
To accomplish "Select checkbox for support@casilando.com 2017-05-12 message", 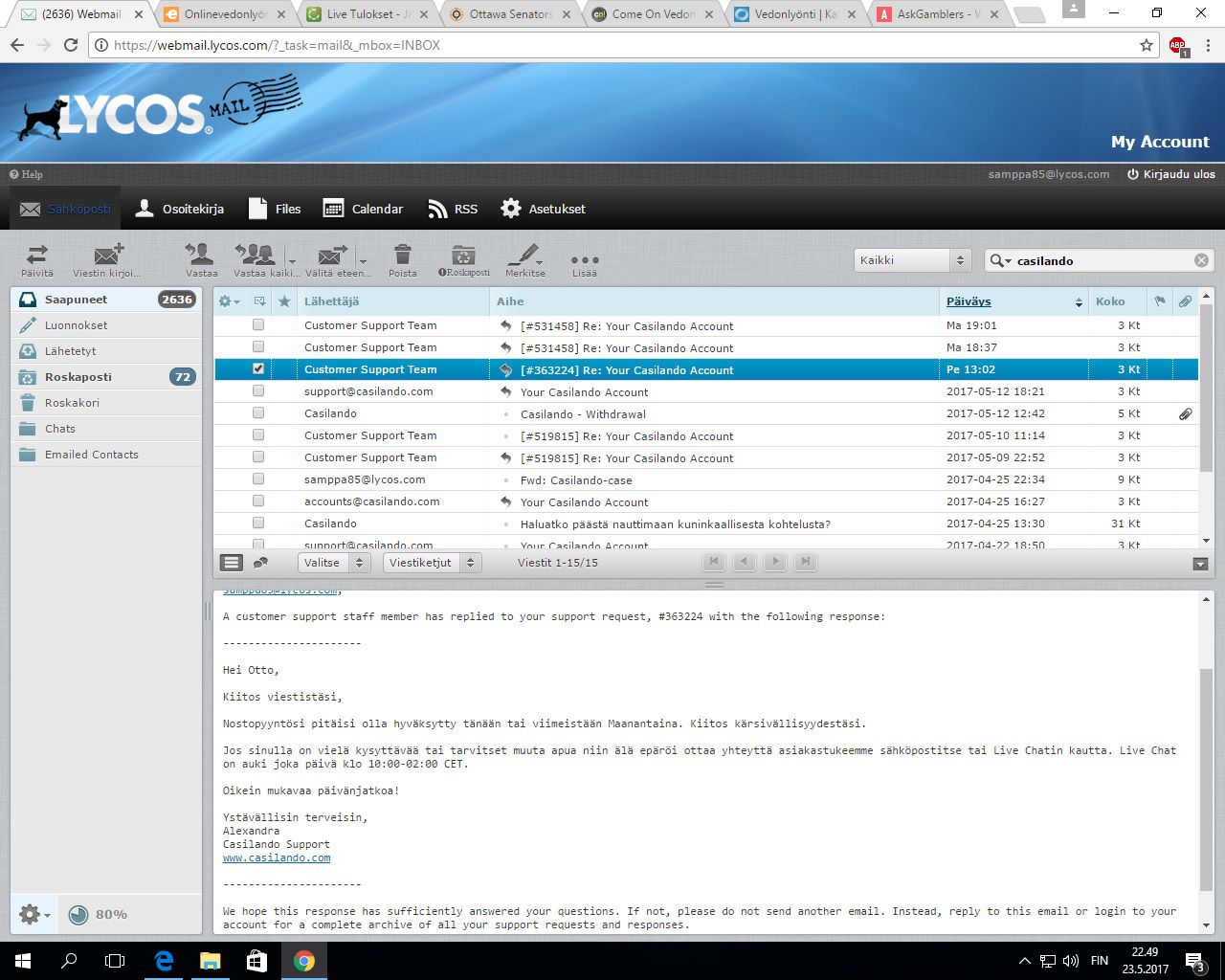I will point(258,391).
